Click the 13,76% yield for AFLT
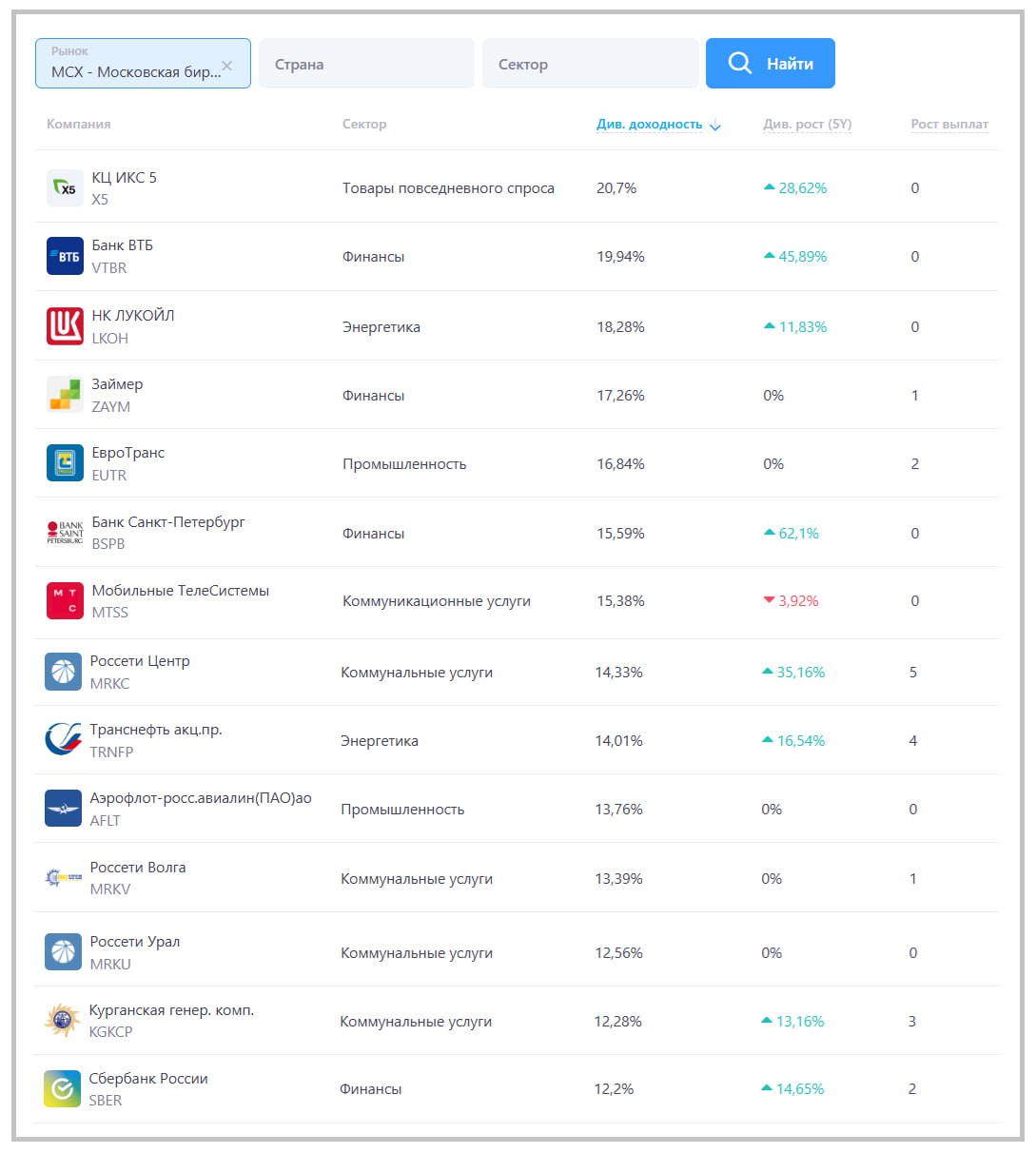The image size is (1036, 1153). point(618,810)
